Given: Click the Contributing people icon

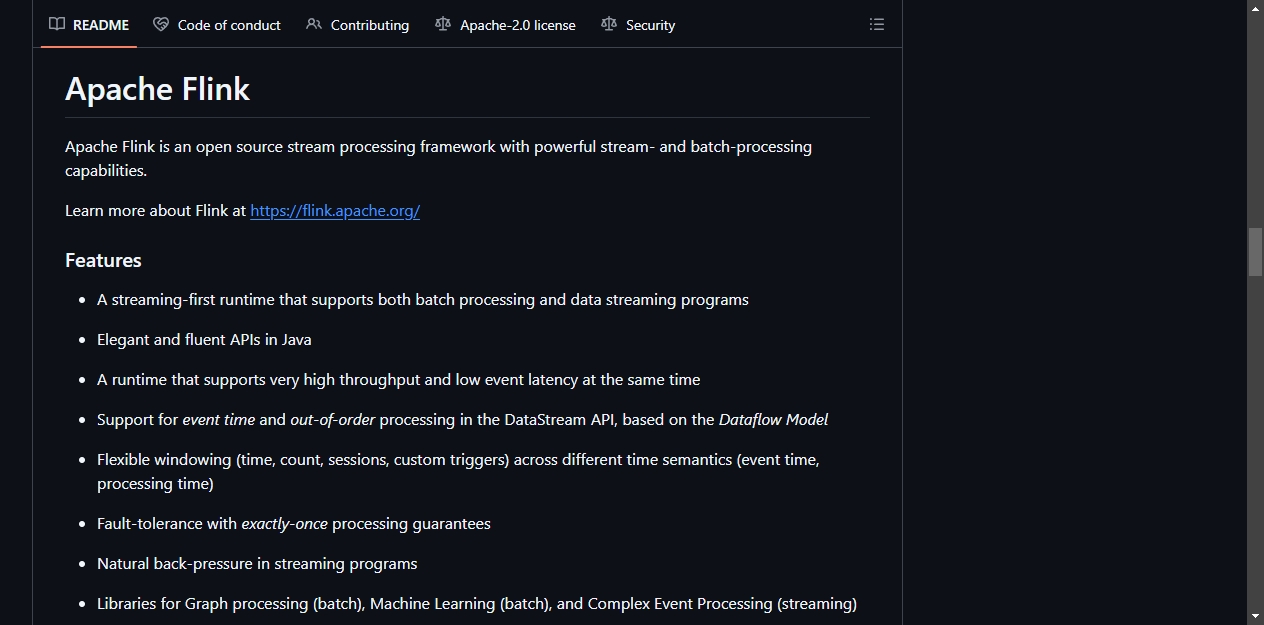Looking at the screenshot, I should (x=314, y=24).
